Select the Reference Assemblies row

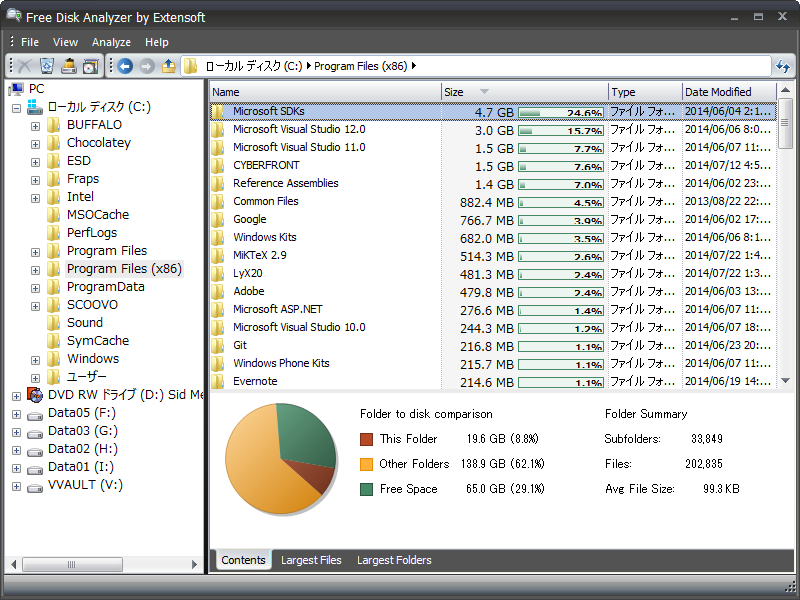(x=493, y=183)
